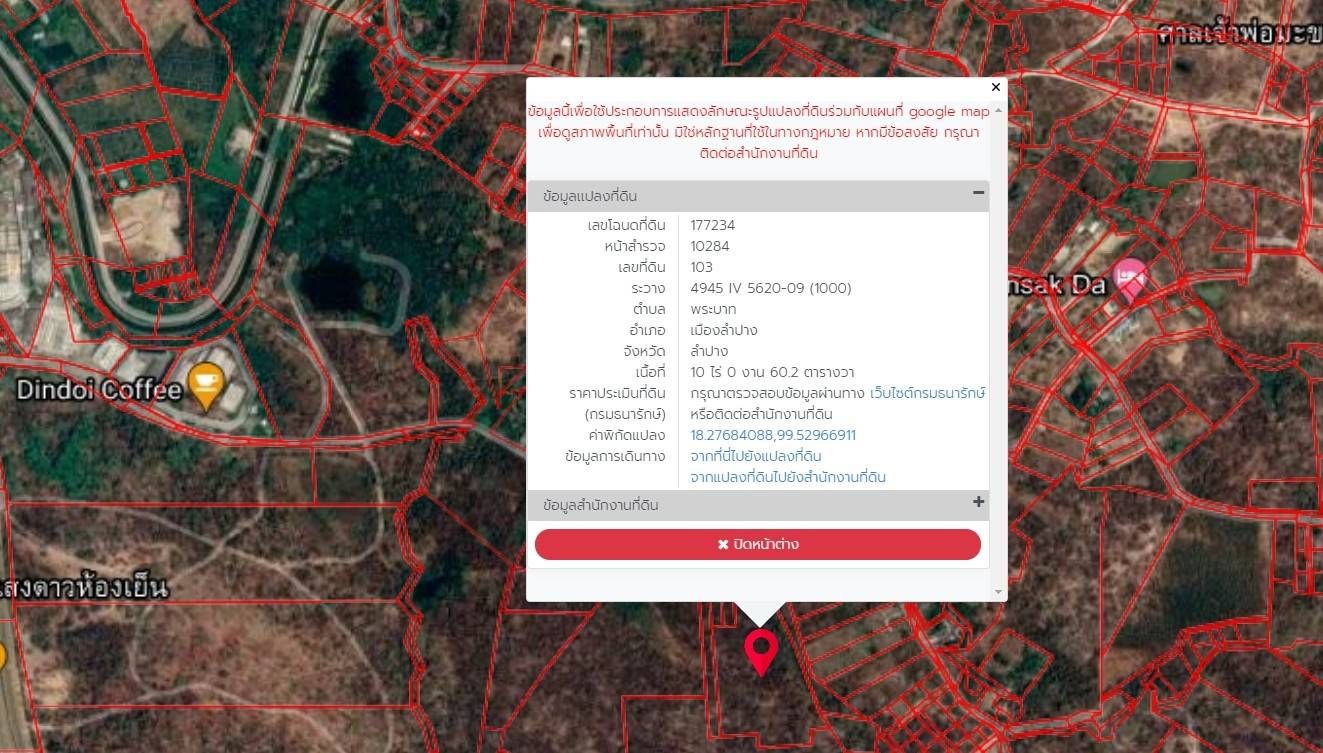Click area value 10 ไร่ 0 งาน 60.2 ตารางวา
This screenshot has height=753, width=1323.
(772, 372)
